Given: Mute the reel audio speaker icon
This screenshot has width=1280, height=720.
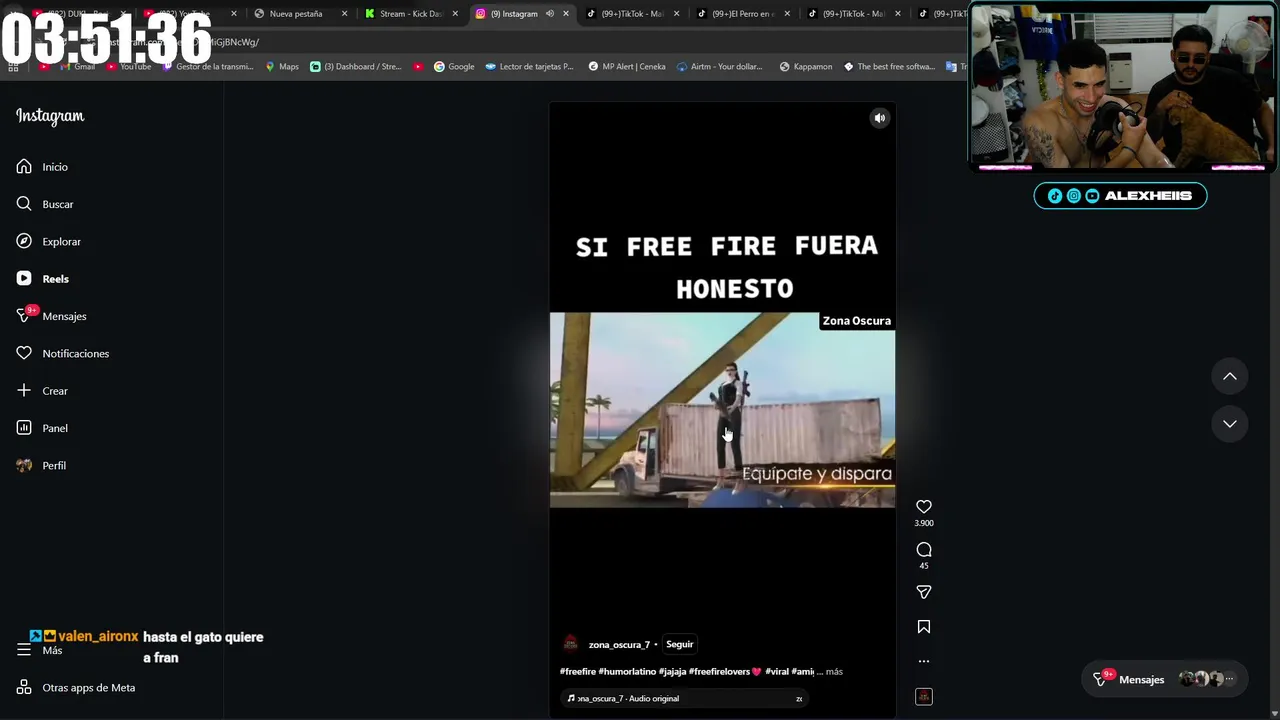Looking at the screenshot, I should (880, 118).
